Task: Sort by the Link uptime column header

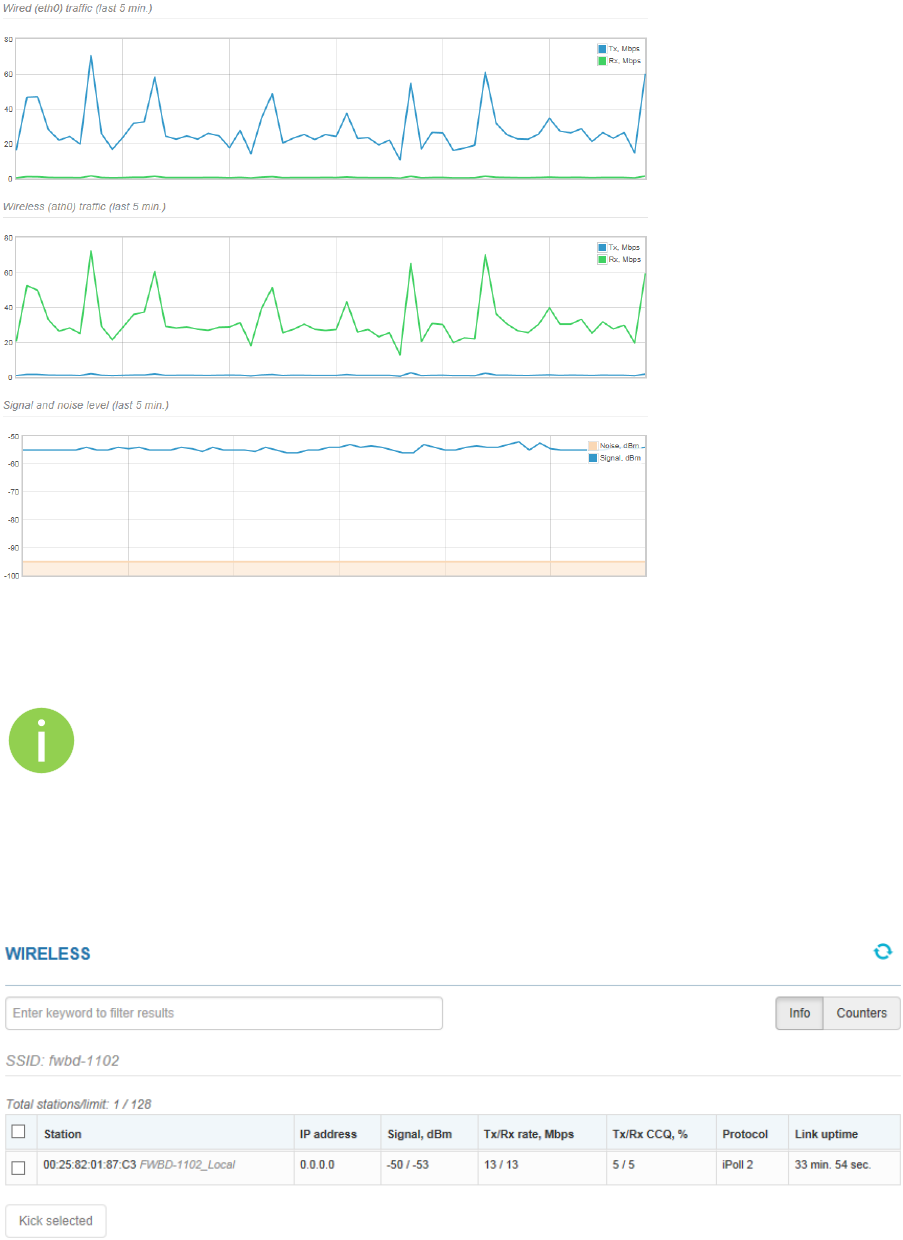Action: (x=826, y=1134)
